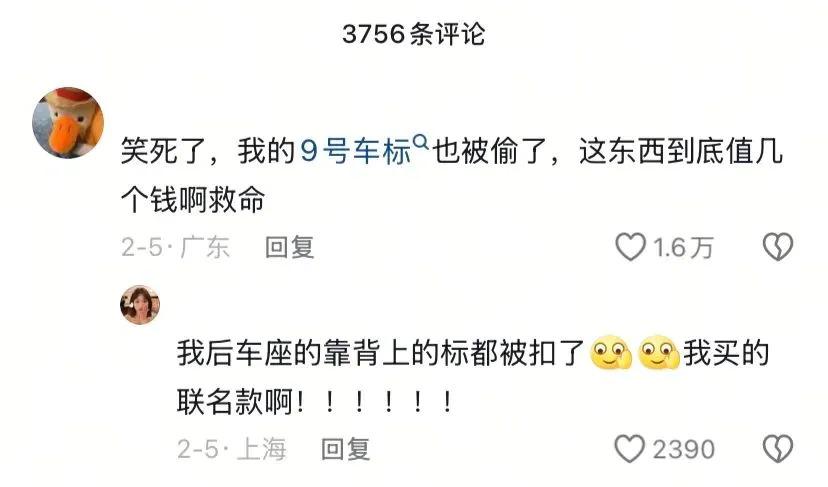Select the 联名款啊 second line of reply
Screen dimensions: 828x487
[x=315, y=403]
